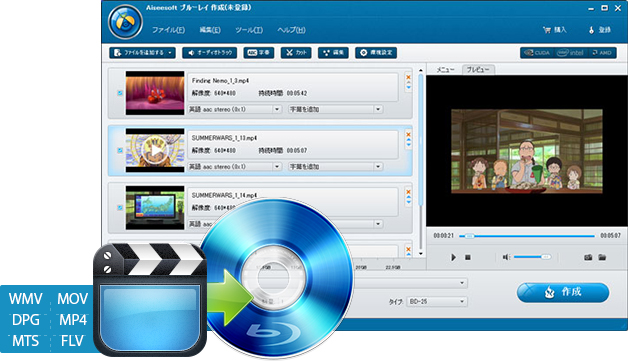This screenshot has width=628, height=361.
Task: Select the SUMMERWARS_1_13.mp4 filename
Action: tap(224, 138)
